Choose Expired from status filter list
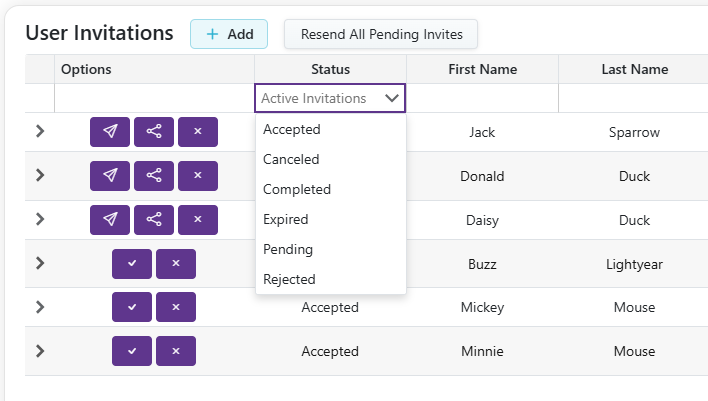708x401 pixels. coord(331,219)
